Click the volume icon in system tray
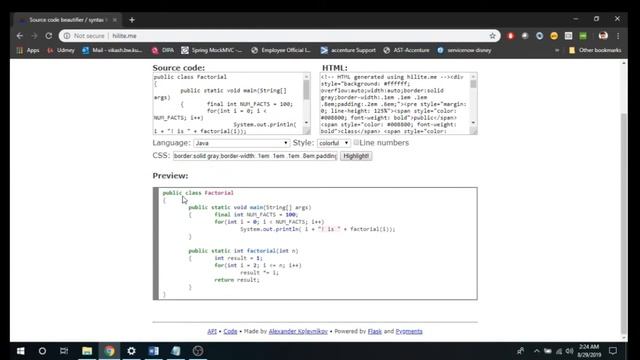 (570, 351)
